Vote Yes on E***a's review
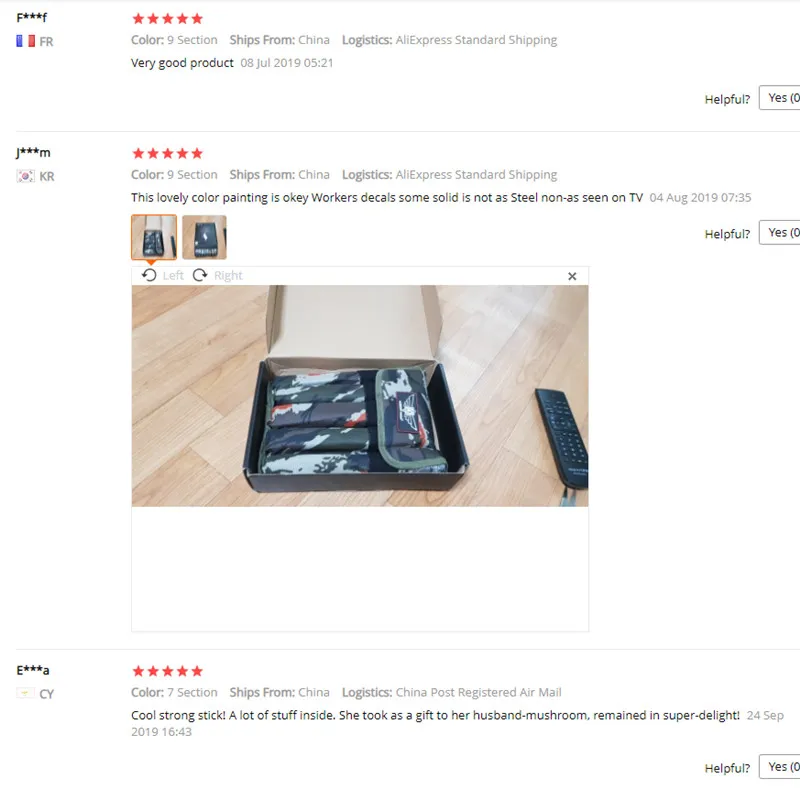The height and width of the screenshot is (800, 800). 780,766
